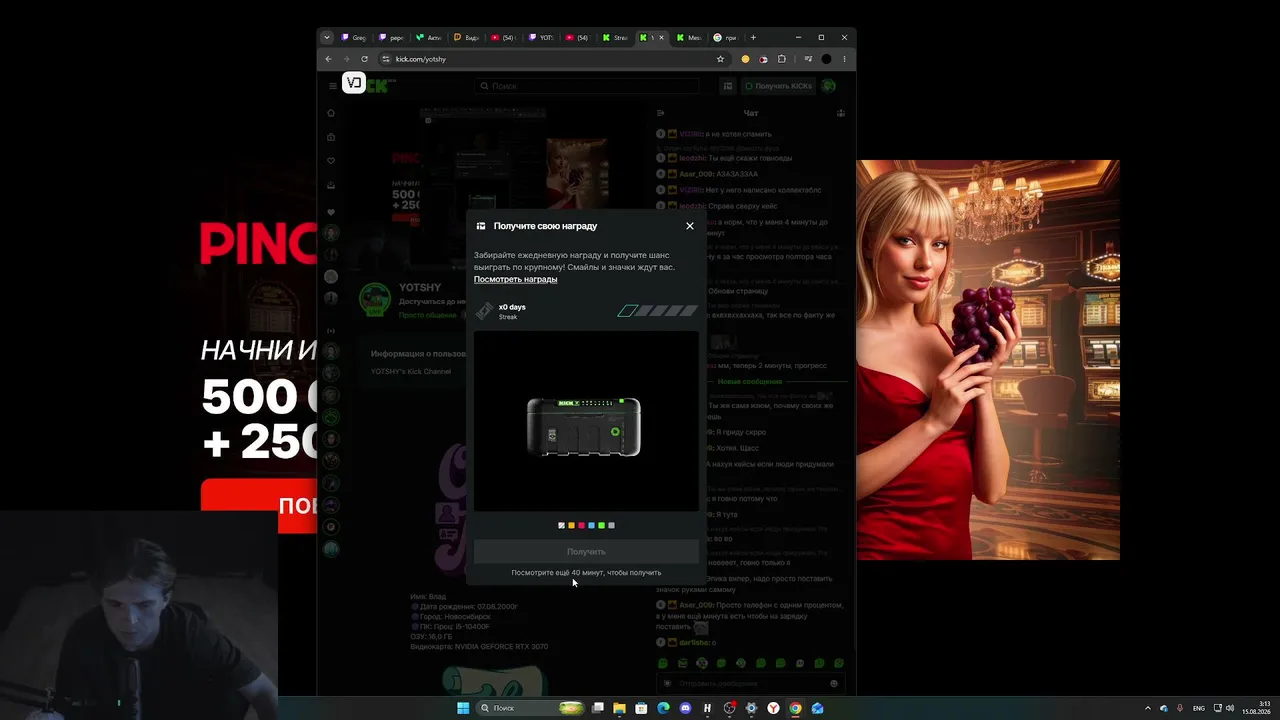The width and height of the screenshot is (1280, 720).
Task: Open File Explorer from the taskbar
Action: (619, 708)
